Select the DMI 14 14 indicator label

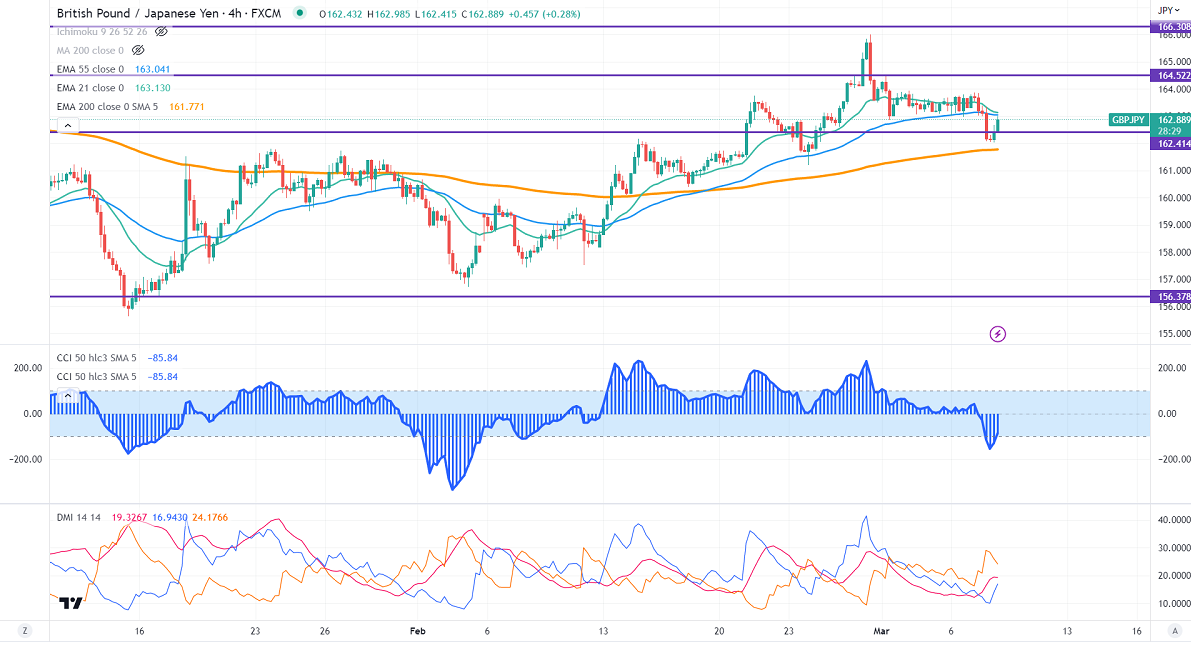click(x=79, y=517)
